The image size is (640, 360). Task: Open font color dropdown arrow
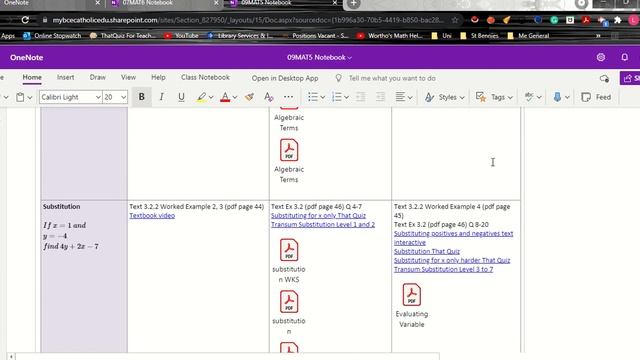click(235, 97)
